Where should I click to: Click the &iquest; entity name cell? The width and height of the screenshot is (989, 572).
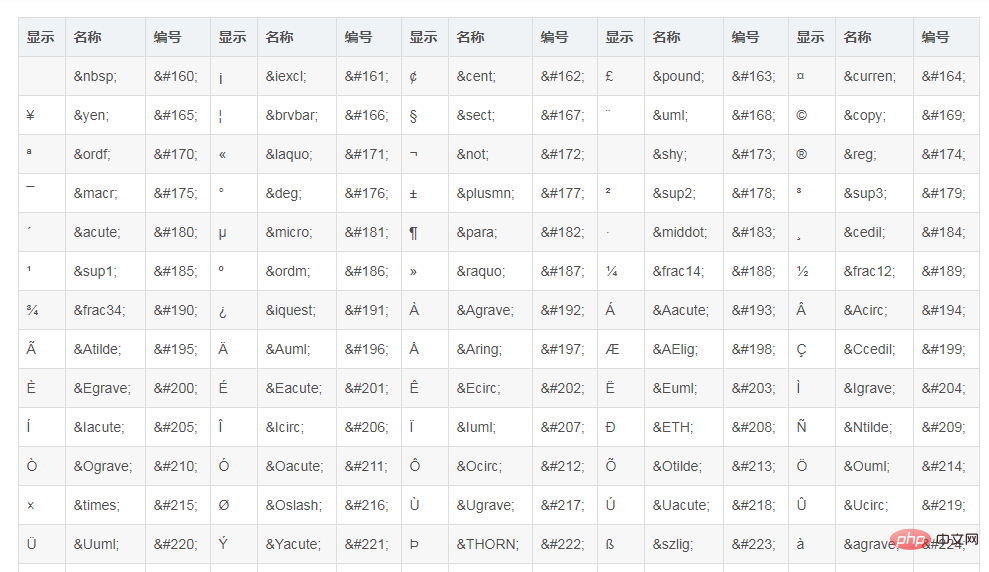(296, 310)
